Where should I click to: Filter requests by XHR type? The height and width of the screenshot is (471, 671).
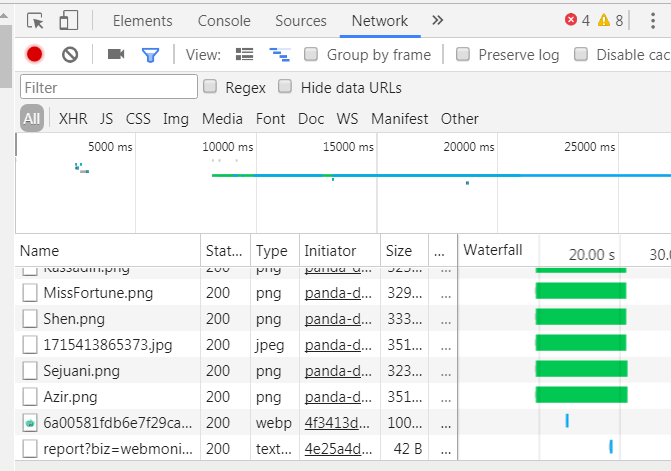[73, 118]
